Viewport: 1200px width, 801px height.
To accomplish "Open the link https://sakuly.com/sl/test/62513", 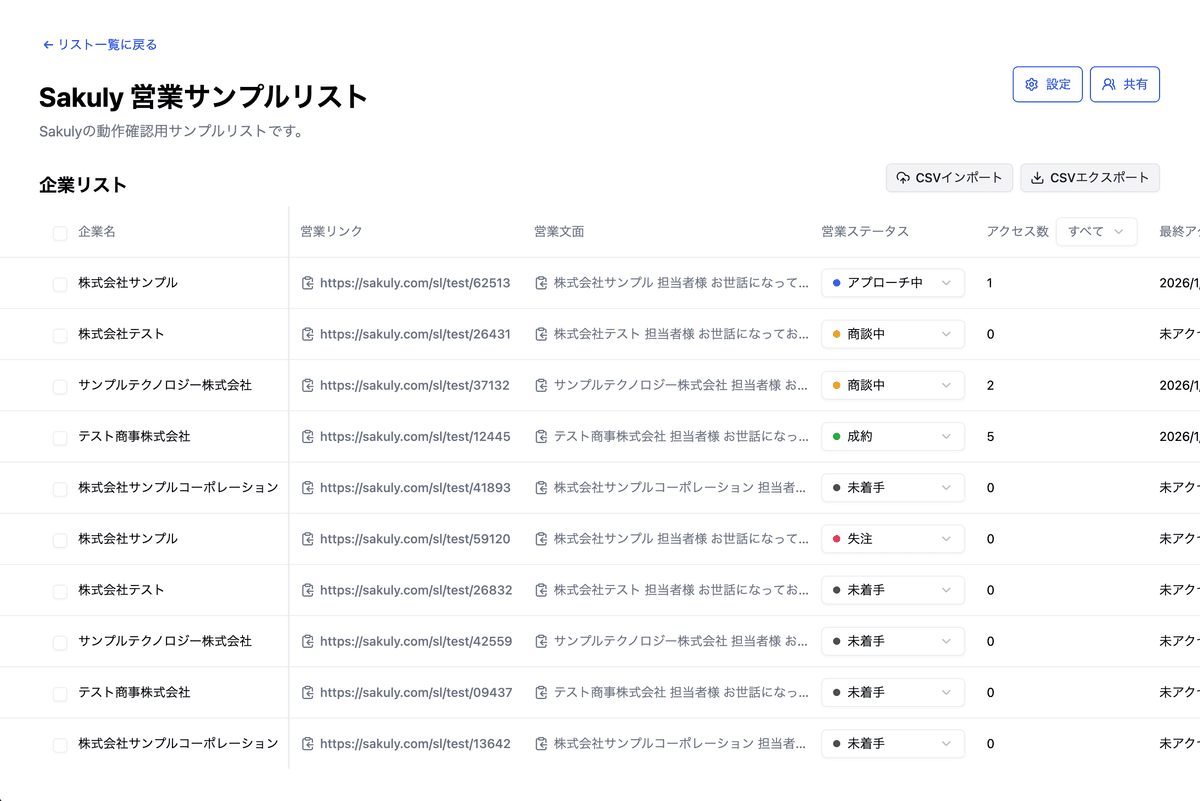I will click(x=416, y=282).
